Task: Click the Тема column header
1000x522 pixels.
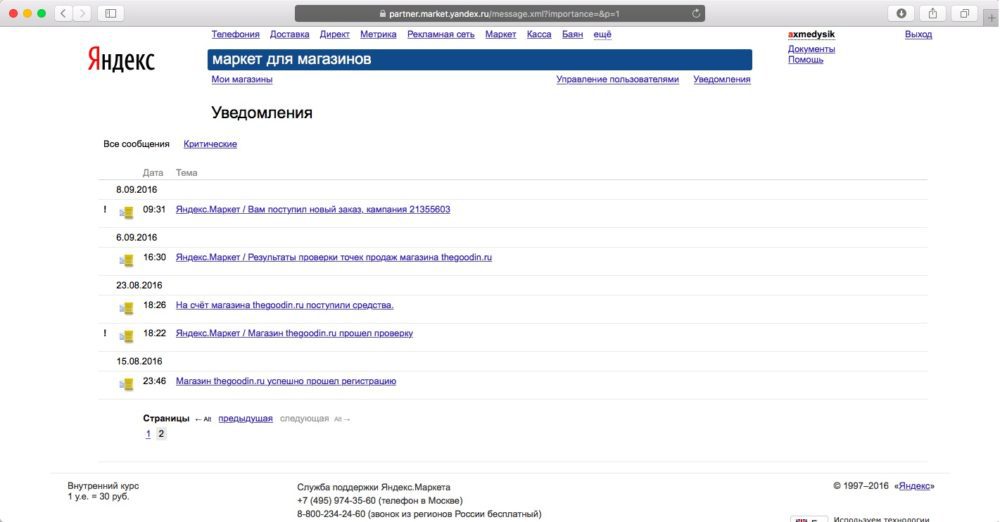Action: click(186, 173)
